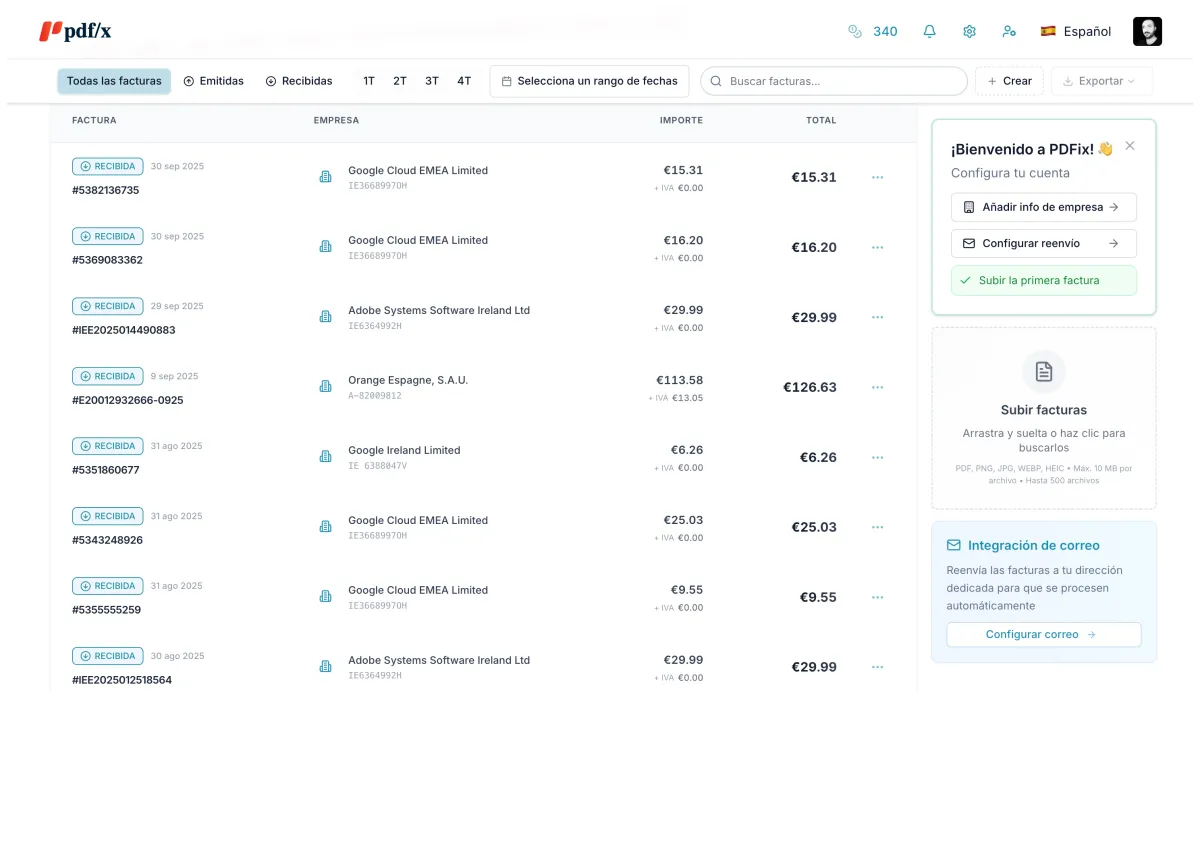Viewport: 1200px width, 861px height.
Task: Filter by Emitidas invoices
Action: coord(213,81)
